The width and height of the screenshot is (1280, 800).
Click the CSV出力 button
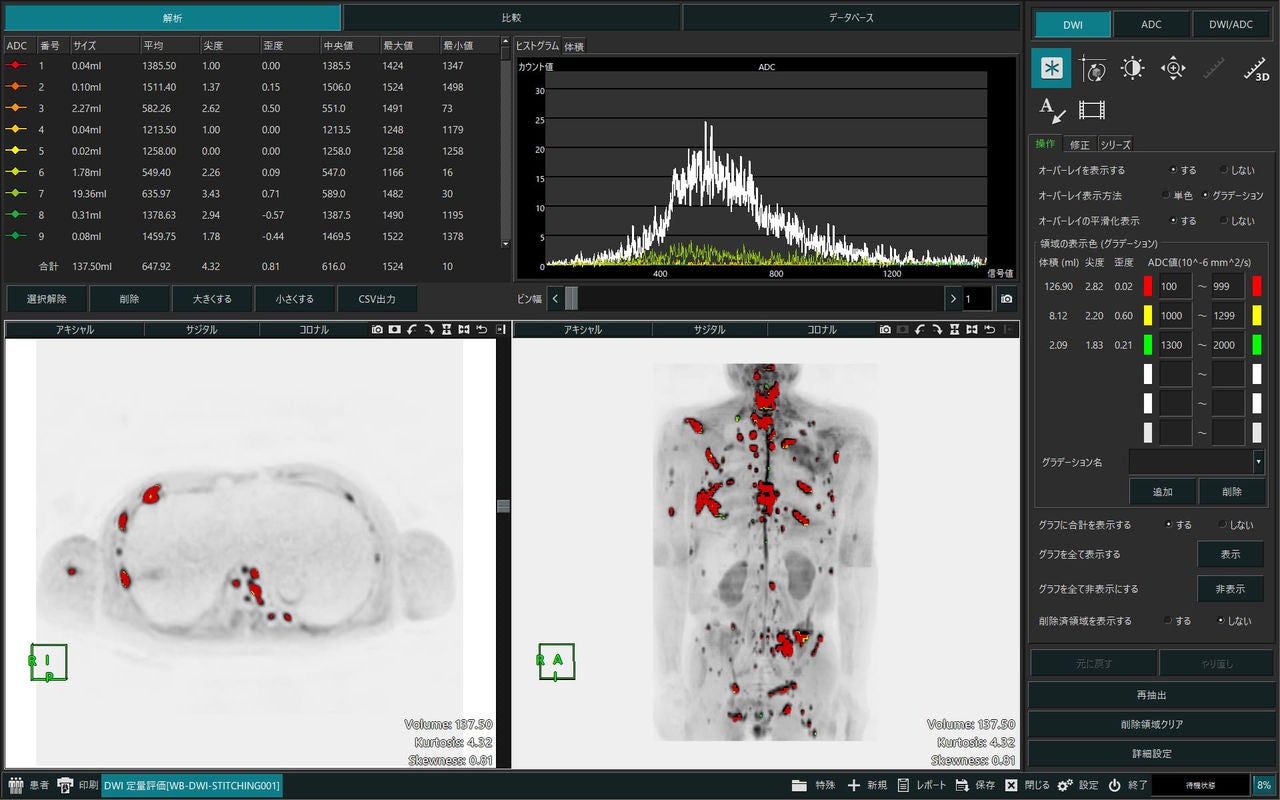(376, 299)
